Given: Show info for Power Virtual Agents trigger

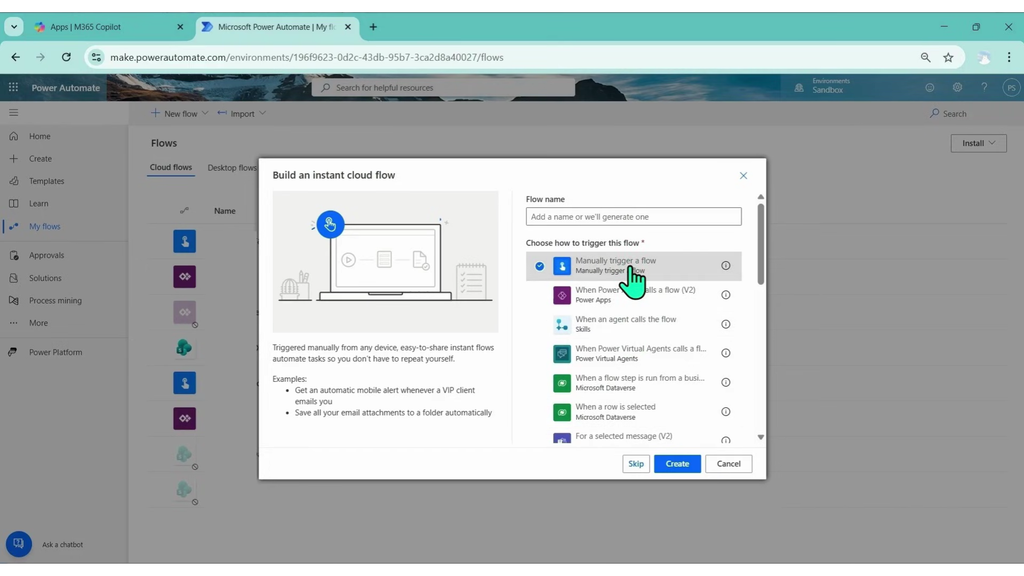Looking at the screenshot, I should [726, 353].
